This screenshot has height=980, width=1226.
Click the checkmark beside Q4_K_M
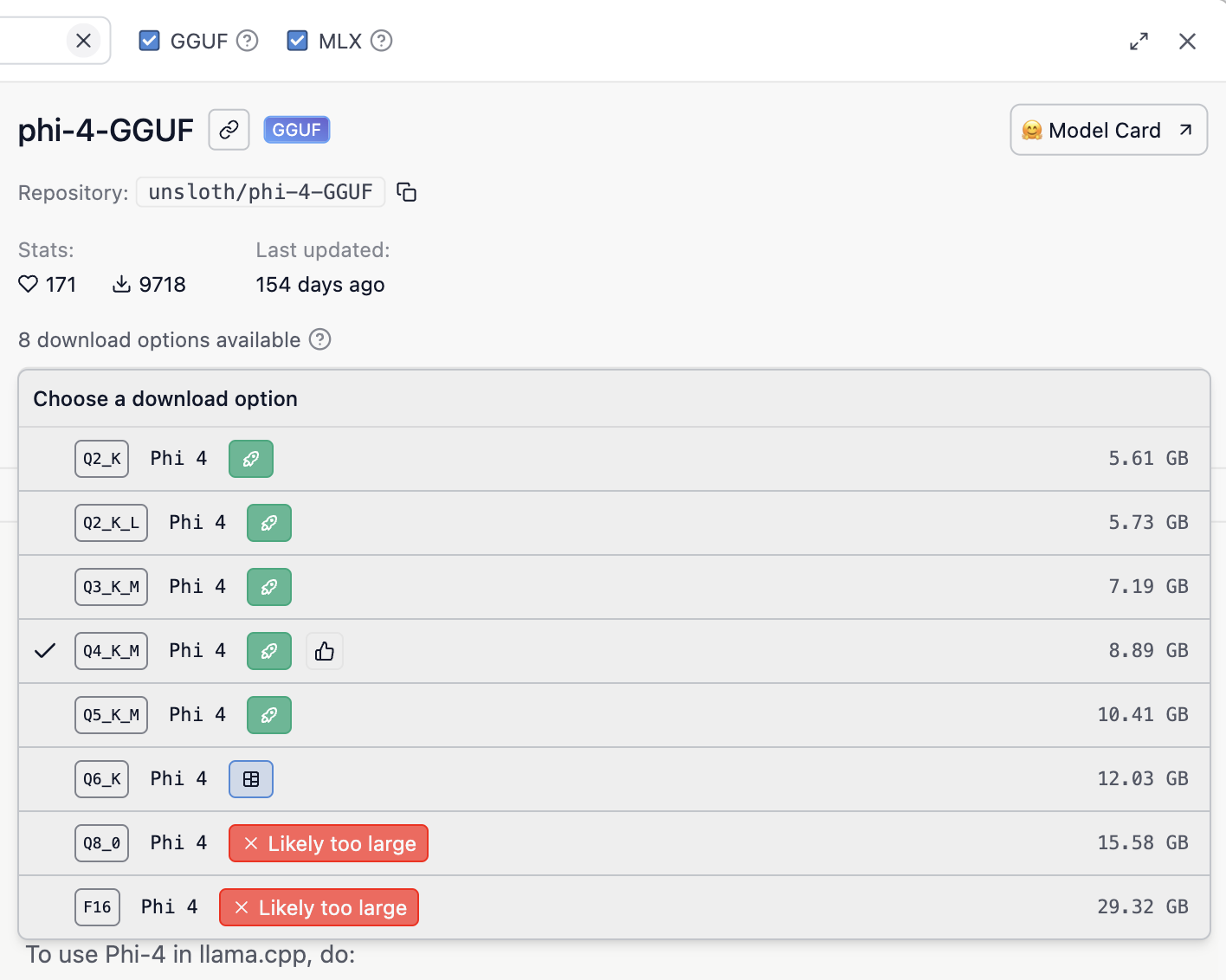(45, 651)
